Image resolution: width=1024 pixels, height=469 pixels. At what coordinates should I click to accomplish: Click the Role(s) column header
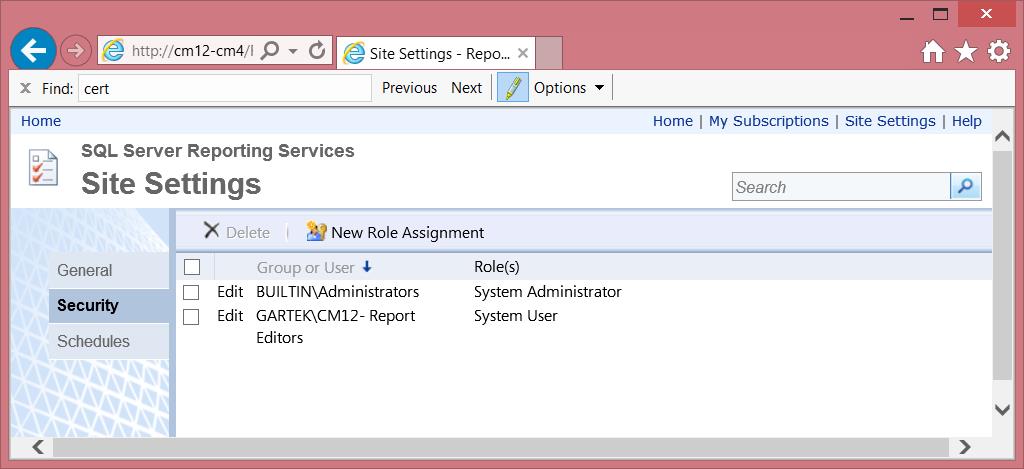pos(496,267)
